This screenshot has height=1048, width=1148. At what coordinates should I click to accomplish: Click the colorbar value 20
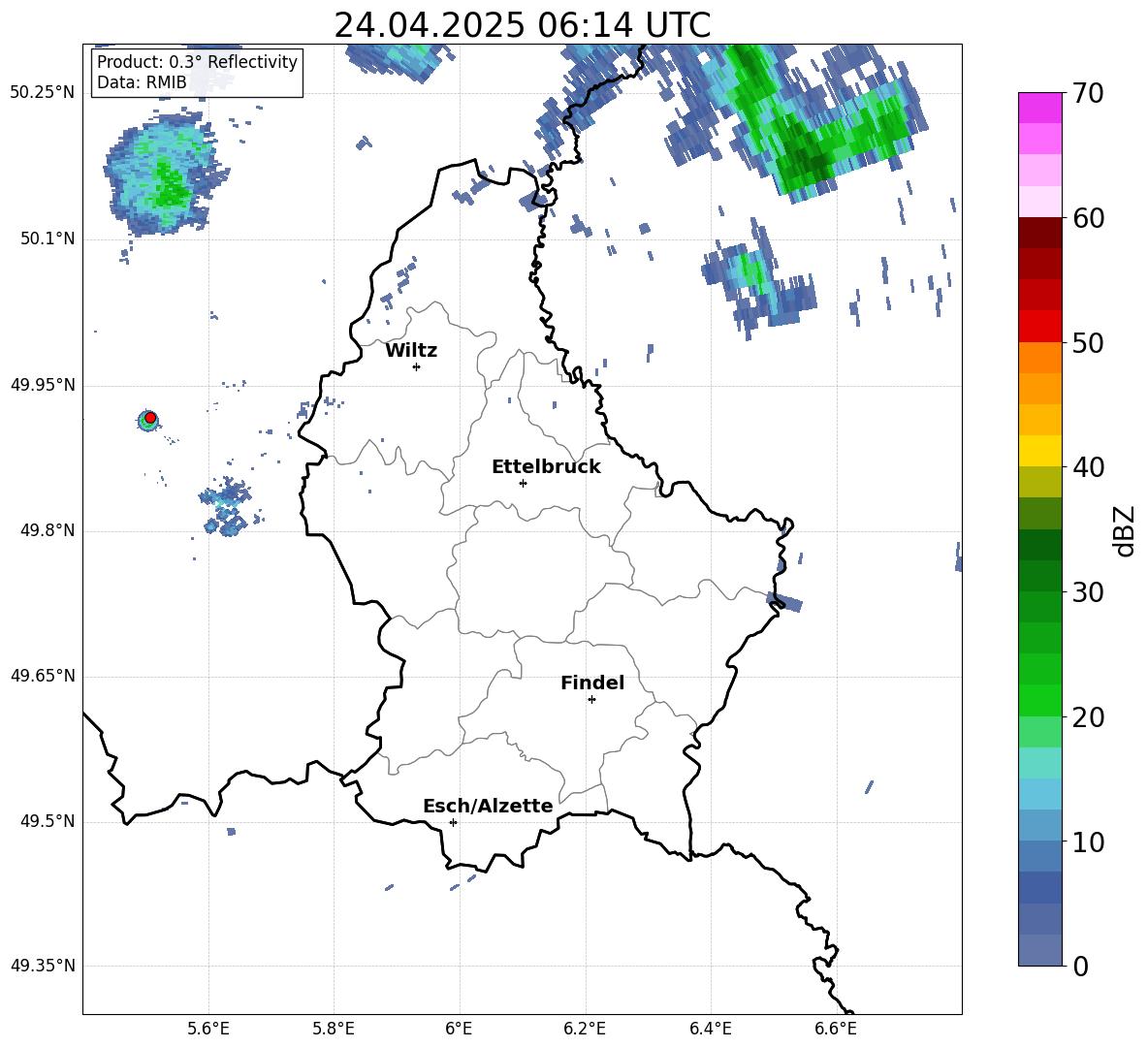pyautogui.click(x=1088, y=717)
